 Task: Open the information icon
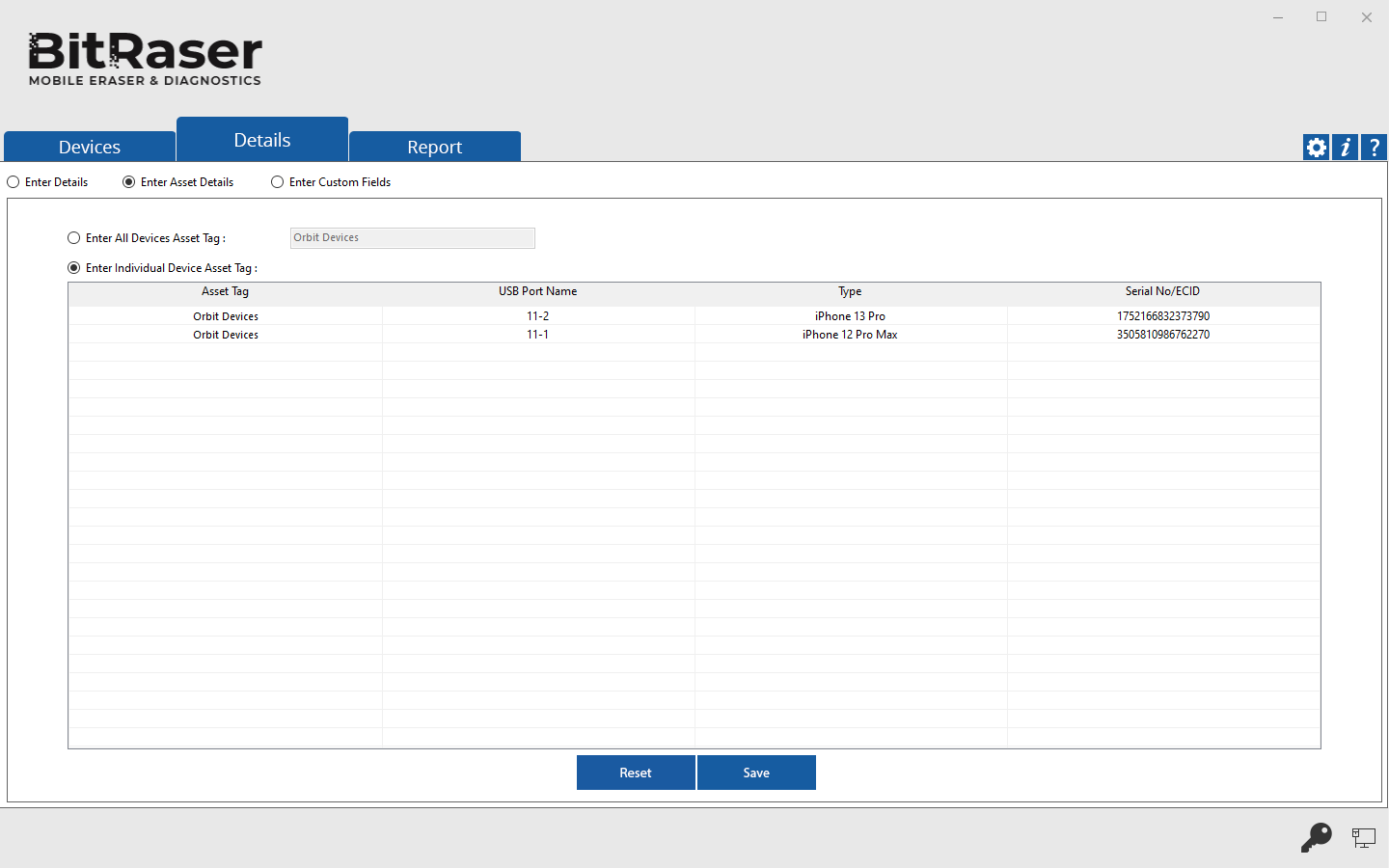(1345, 148)
